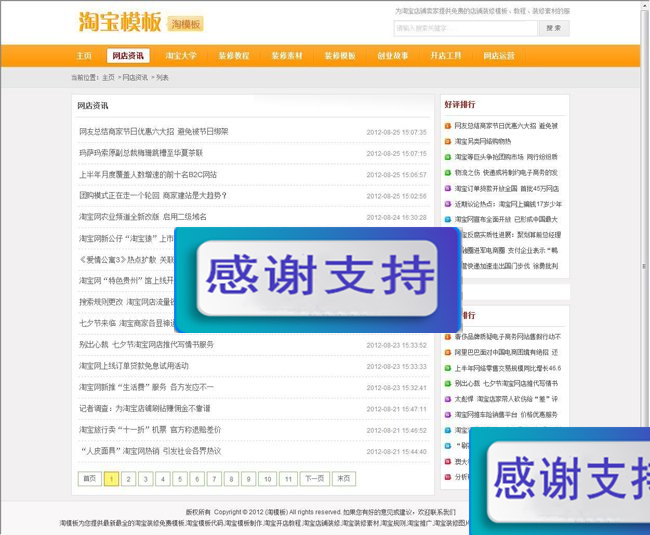
Task: Open the 装修教程 navigation tab
Action: tap(234, 56)
